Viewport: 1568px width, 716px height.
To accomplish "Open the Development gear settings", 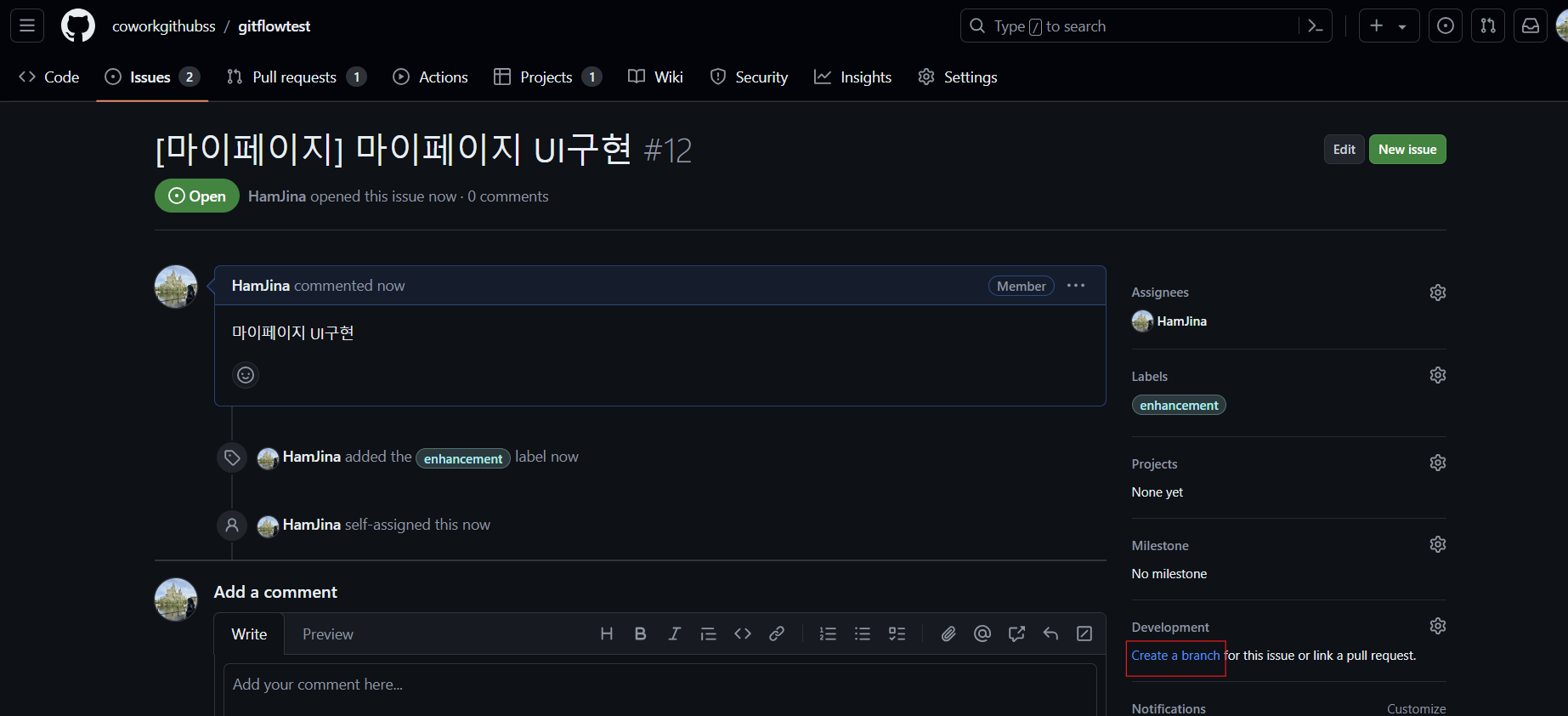I will (x=1438, y=626).
